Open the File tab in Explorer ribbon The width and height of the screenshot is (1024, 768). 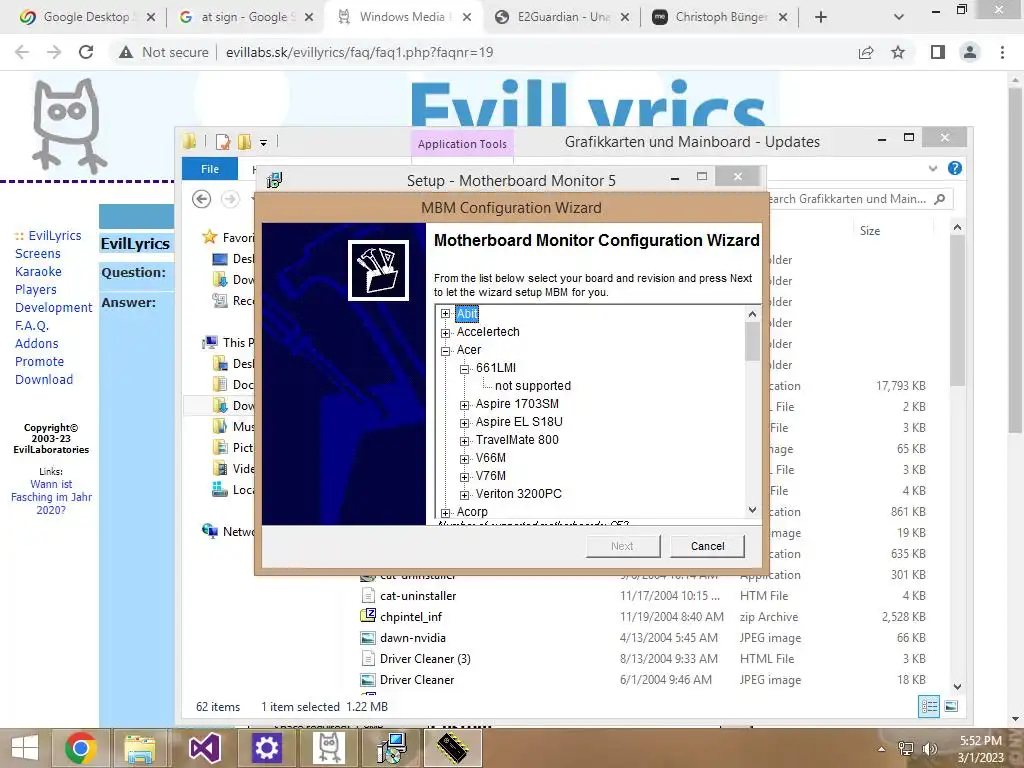[x=210, y=168]
